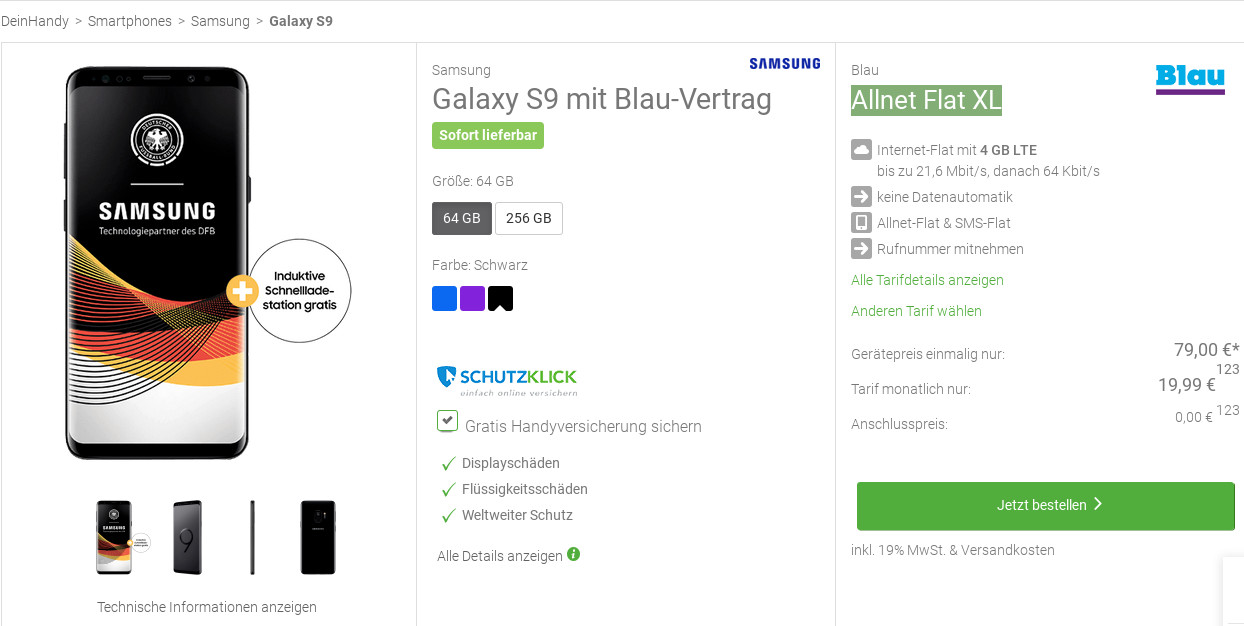1244x626 pixels.
Task: Select the 64 GB storage option
Action: (x=462, y=218)
